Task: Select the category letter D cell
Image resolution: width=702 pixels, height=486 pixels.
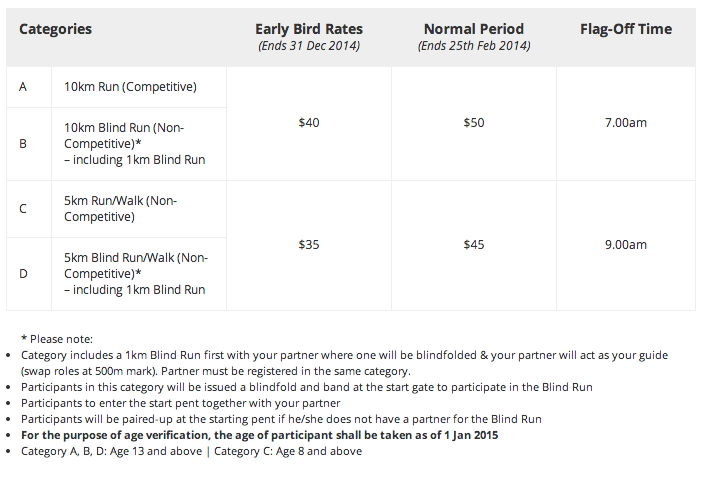Action: [x=23, y=273]
